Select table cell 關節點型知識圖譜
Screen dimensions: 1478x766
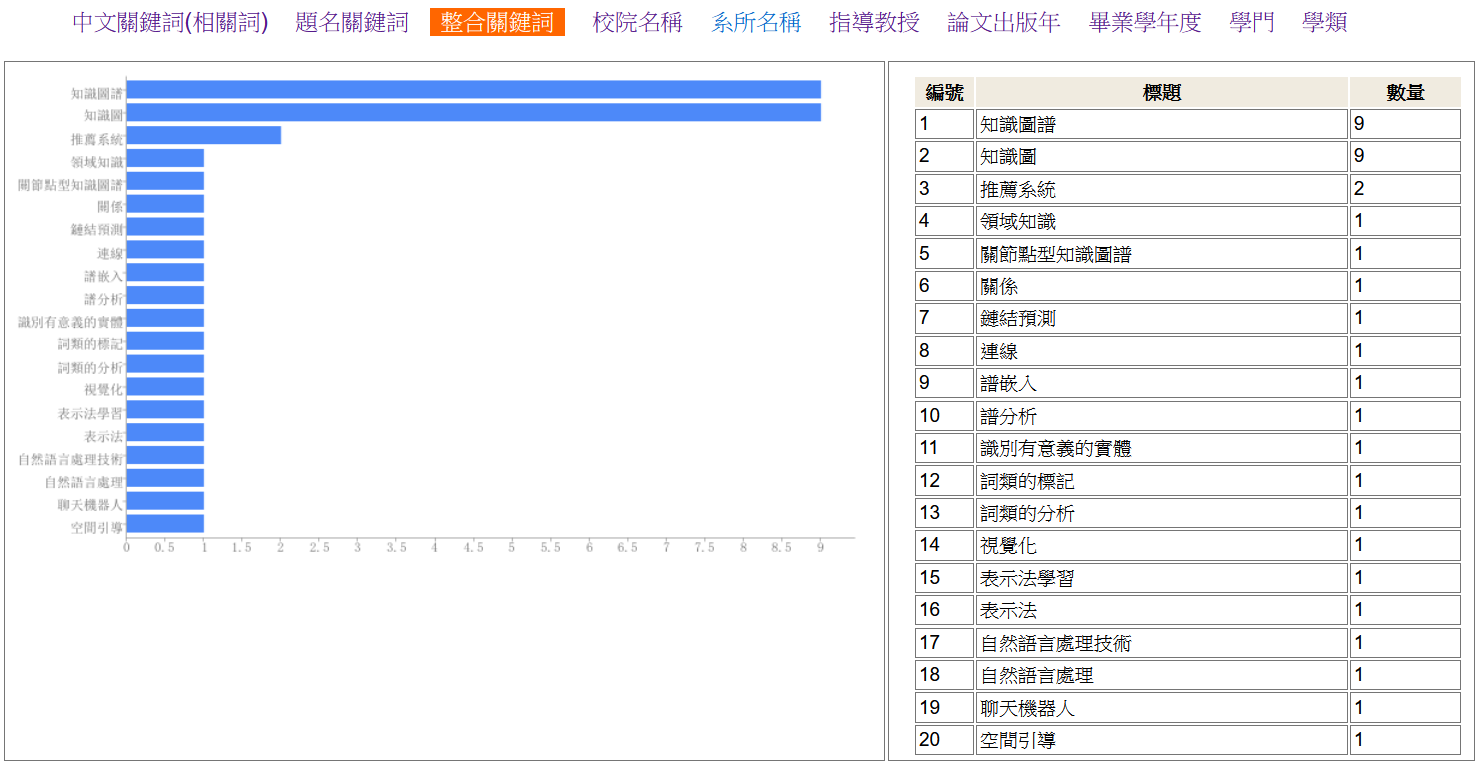tap(1162, 254)
